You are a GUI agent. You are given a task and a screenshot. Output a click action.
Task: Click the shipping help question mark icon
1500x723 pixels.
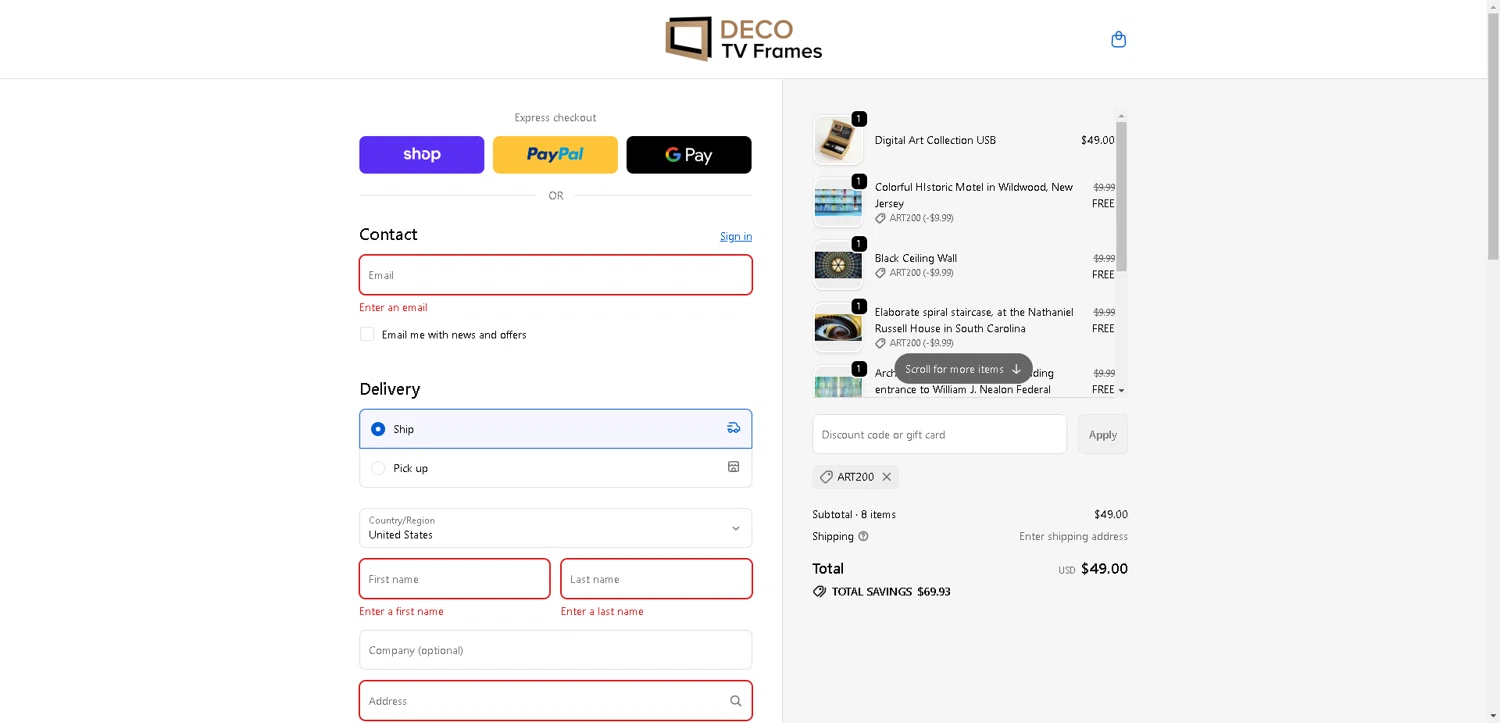pos(863,536)
